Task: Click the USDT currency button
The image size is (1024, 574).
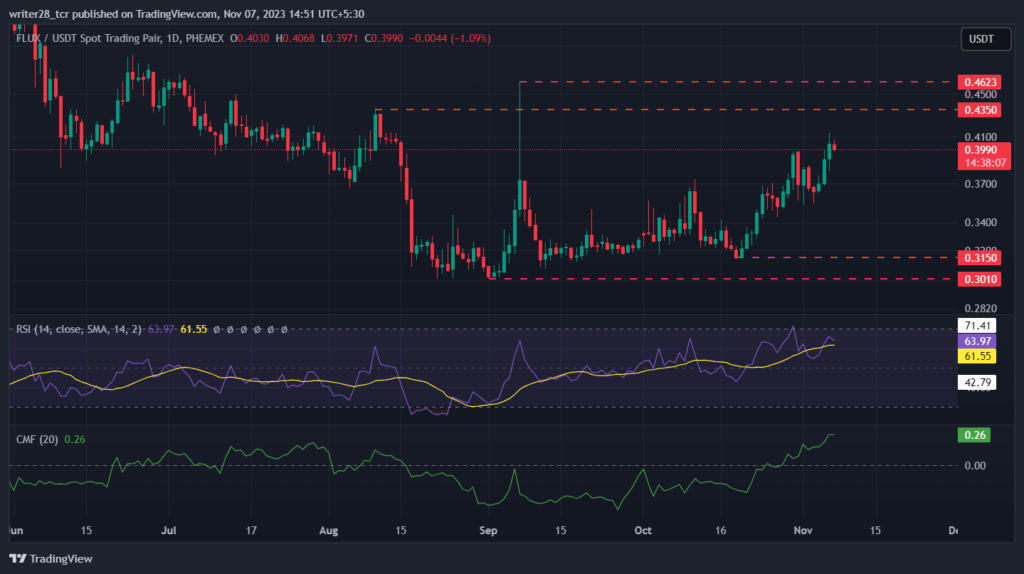Action: [985, 39]
